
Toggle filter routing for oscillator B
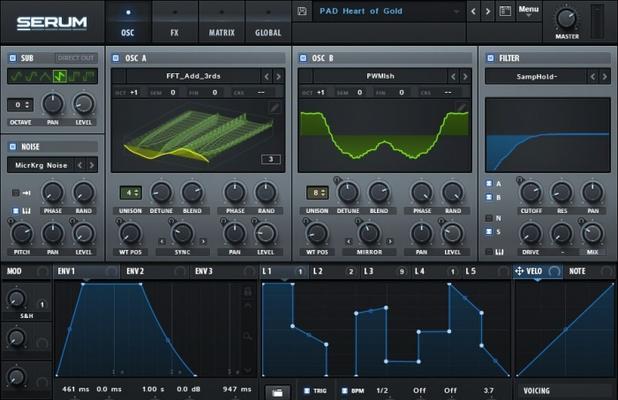coord(489,197)
